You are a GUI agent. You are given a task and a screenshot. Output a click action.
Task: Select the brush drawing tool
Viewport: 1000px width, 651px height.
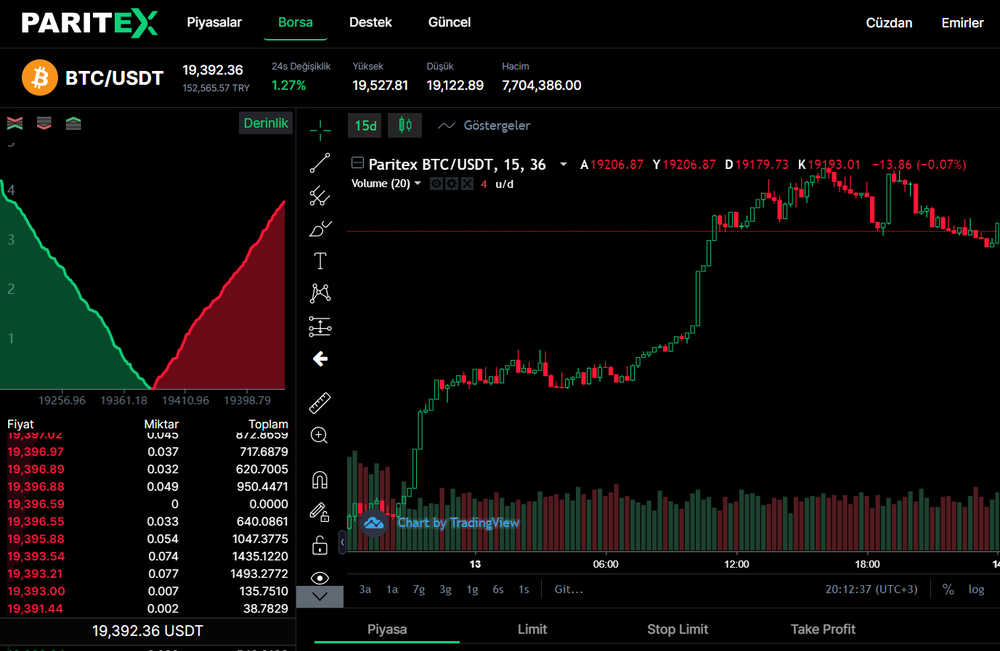320,229
